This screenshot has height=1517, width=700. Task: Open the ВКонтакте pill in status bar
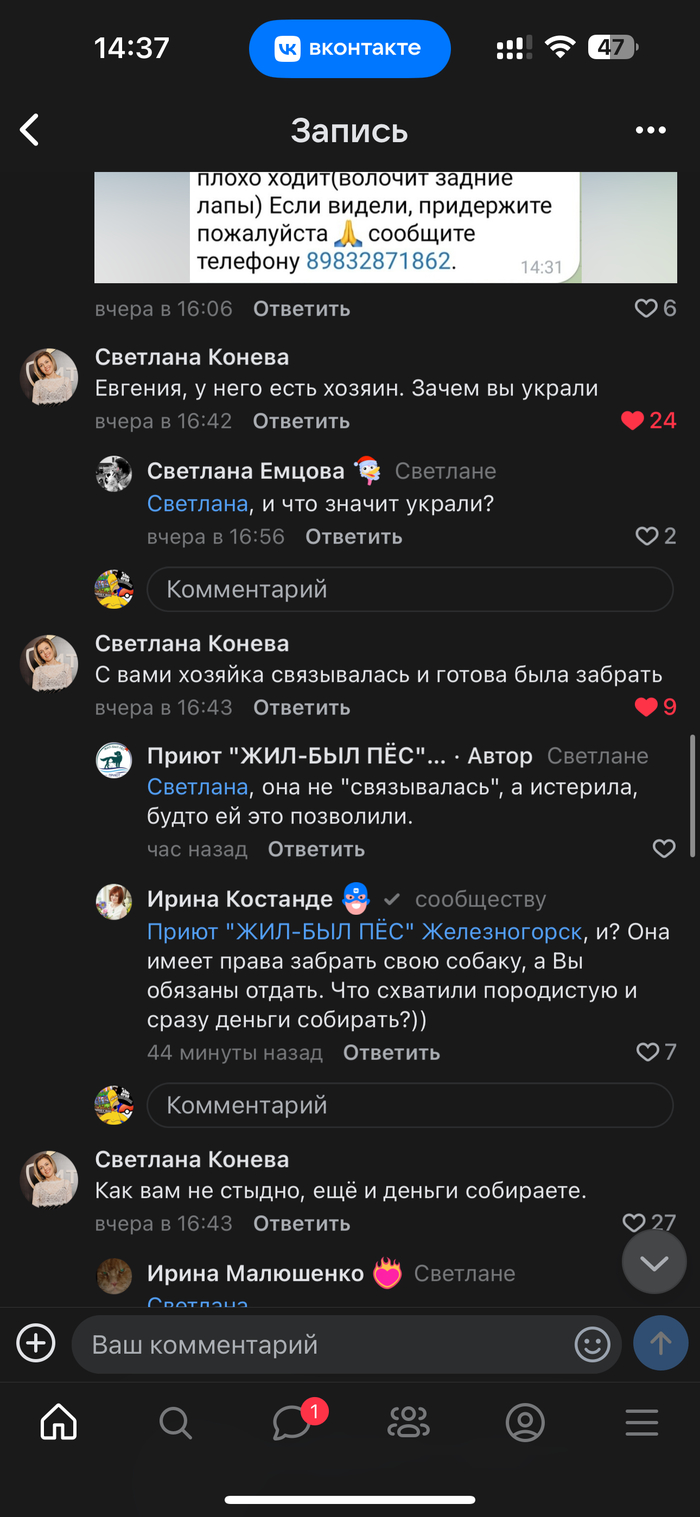click(350, 48)
